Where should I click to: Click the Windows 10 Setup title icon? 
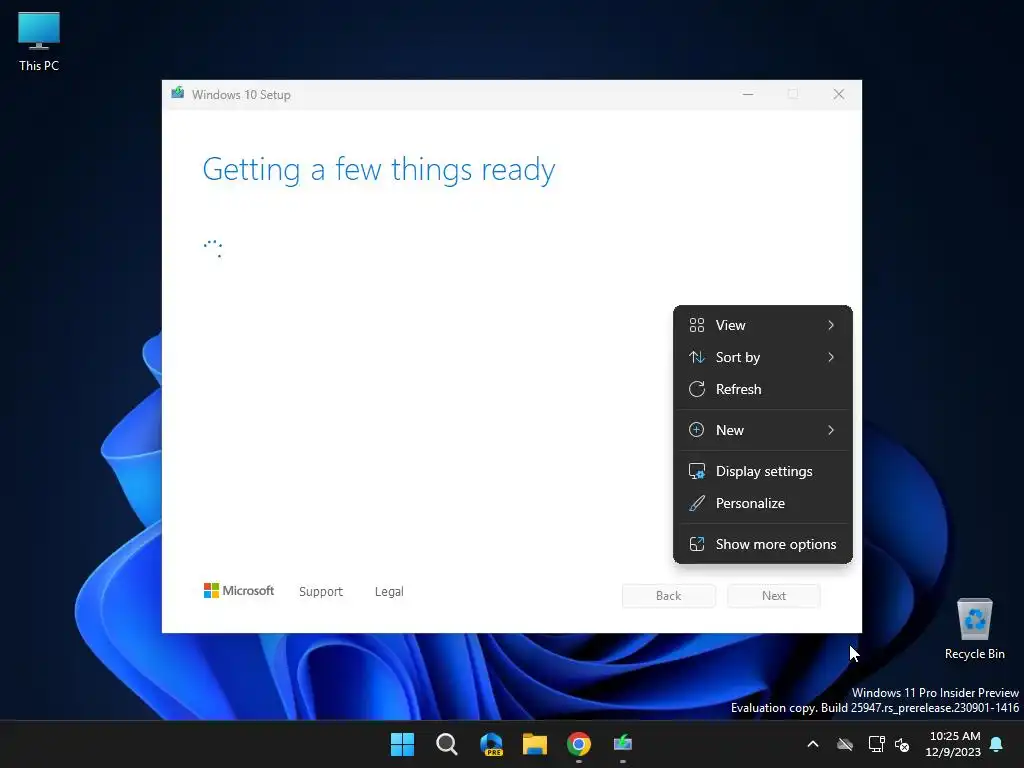click(178, 93)
